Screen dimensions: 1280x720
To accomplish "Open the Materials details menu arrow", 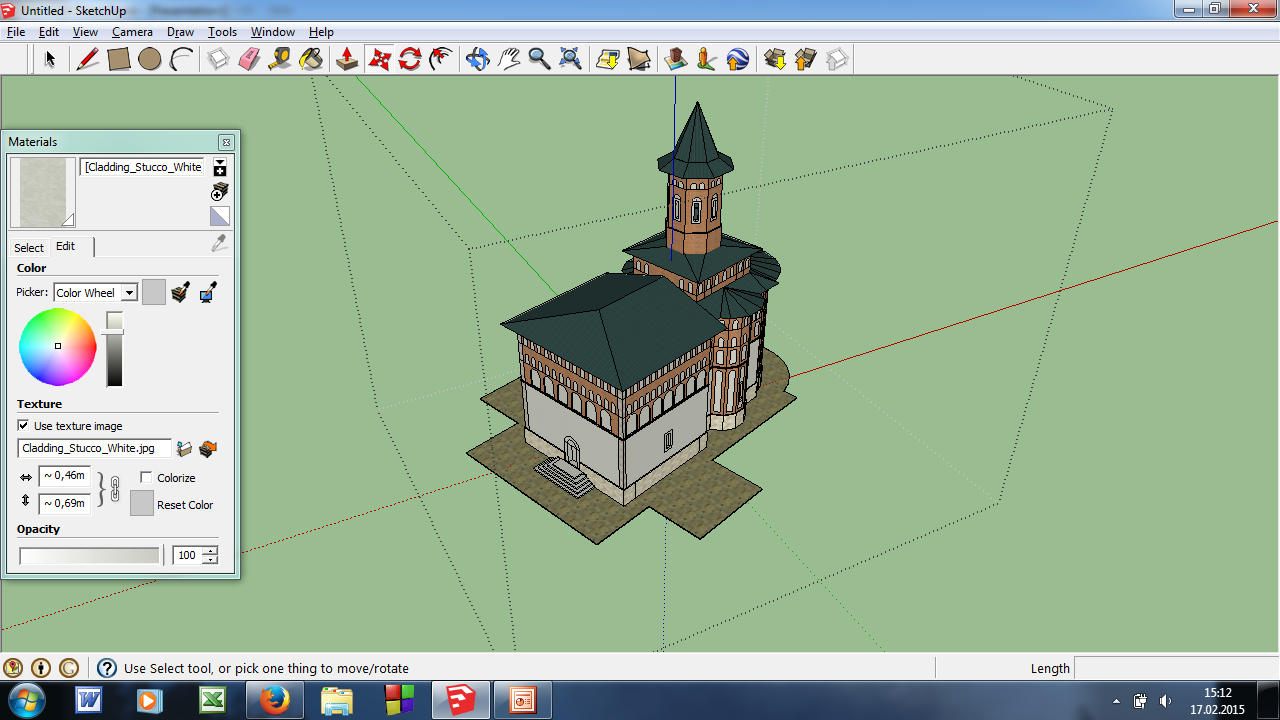I will click(x=220, y=167).
